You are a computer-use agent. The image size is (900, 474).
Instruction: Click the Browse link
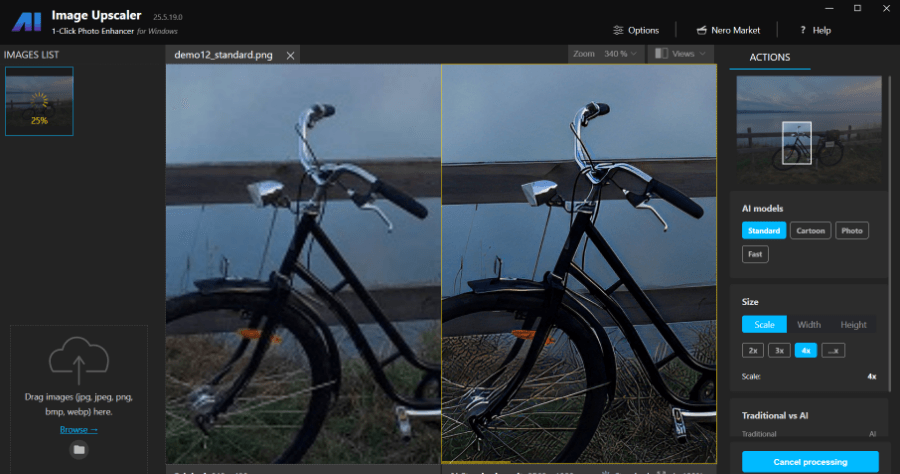click(79, 430)
